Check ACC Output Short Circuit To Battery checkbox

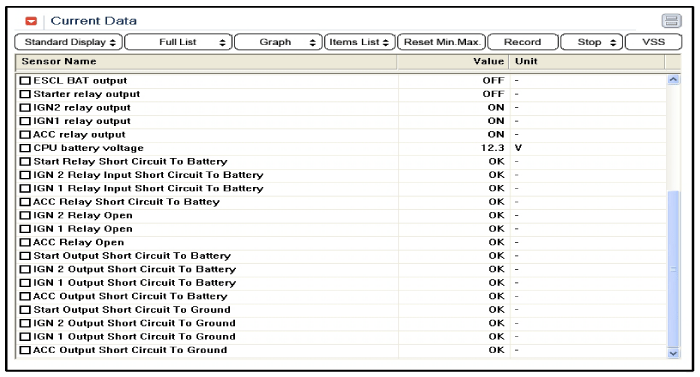click(25, 296)
